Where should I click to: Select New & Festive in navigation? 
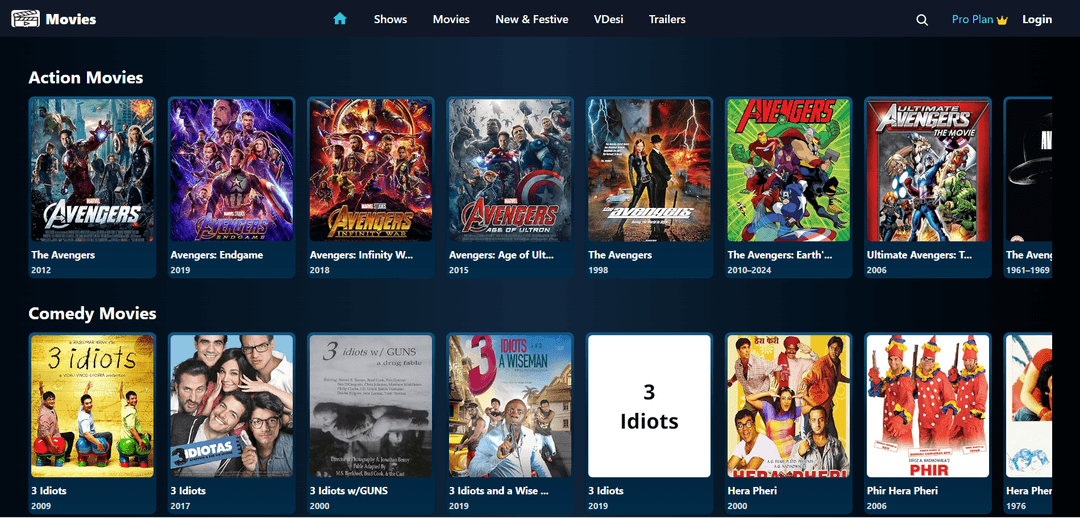(x=532, y=19)
